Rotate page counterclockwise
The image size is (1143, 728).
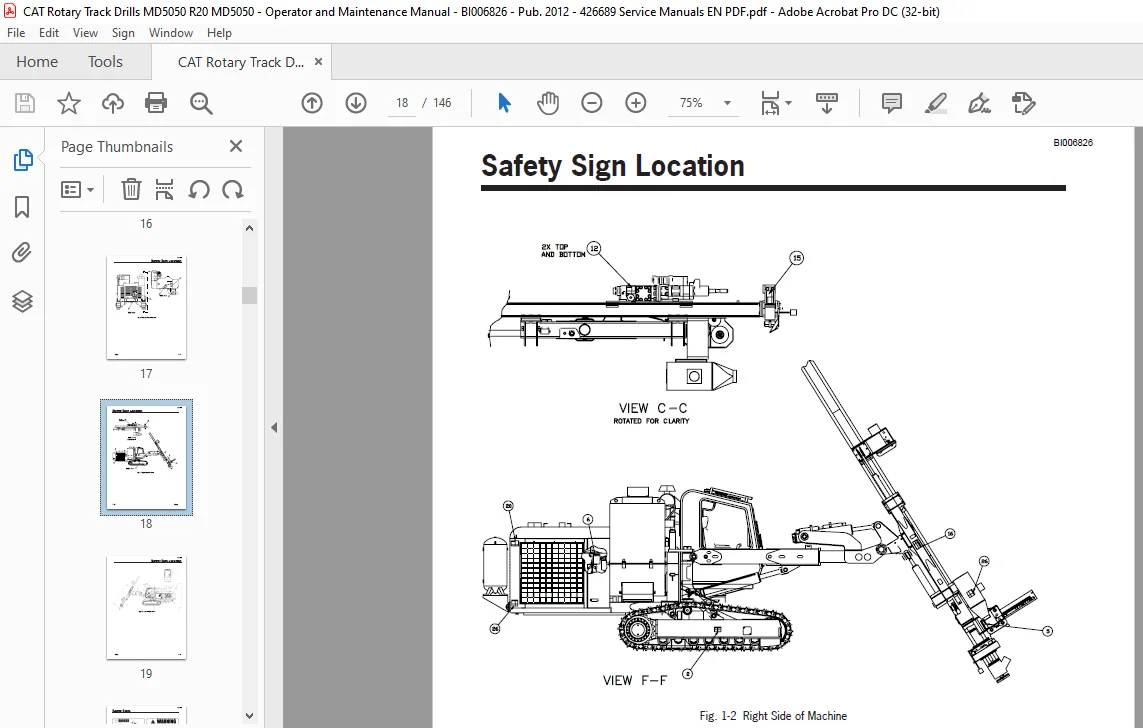pos(199,189)
